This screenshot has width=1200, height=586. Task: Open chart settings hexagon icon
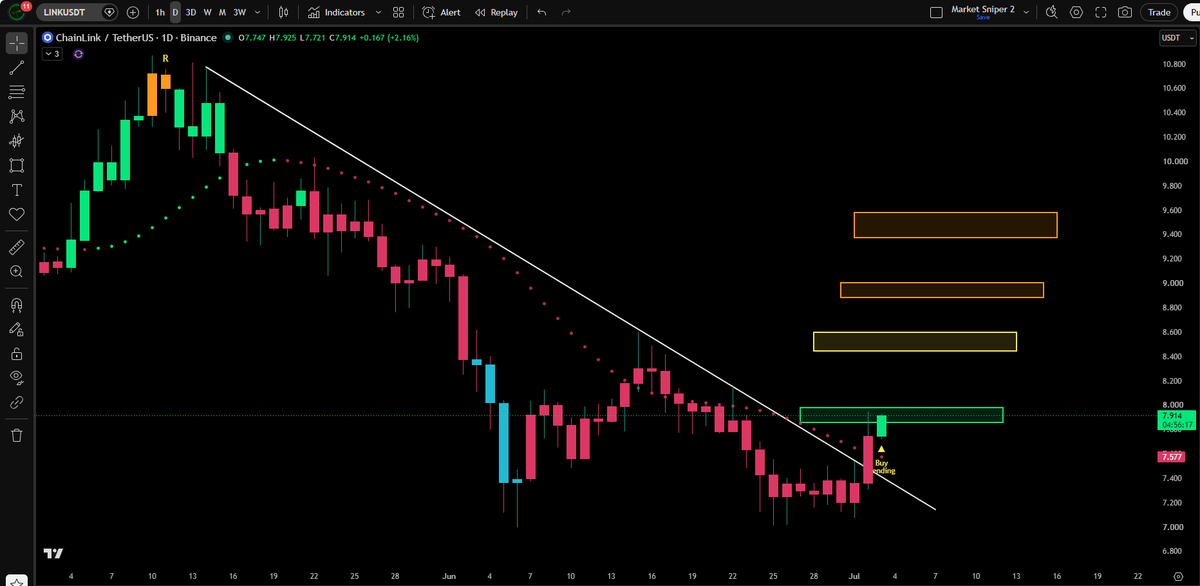(1076, 12)
